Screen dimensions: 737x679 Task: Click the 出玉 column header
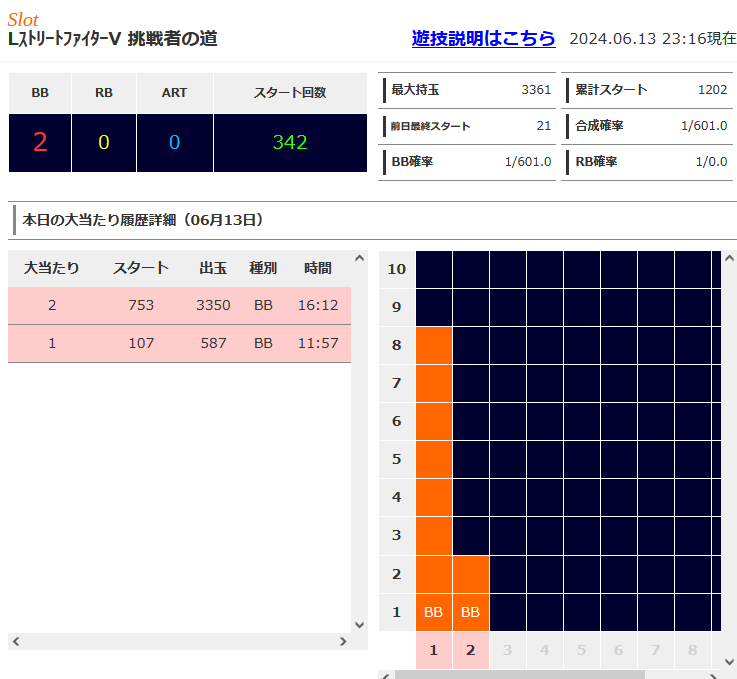coord(213,268)
